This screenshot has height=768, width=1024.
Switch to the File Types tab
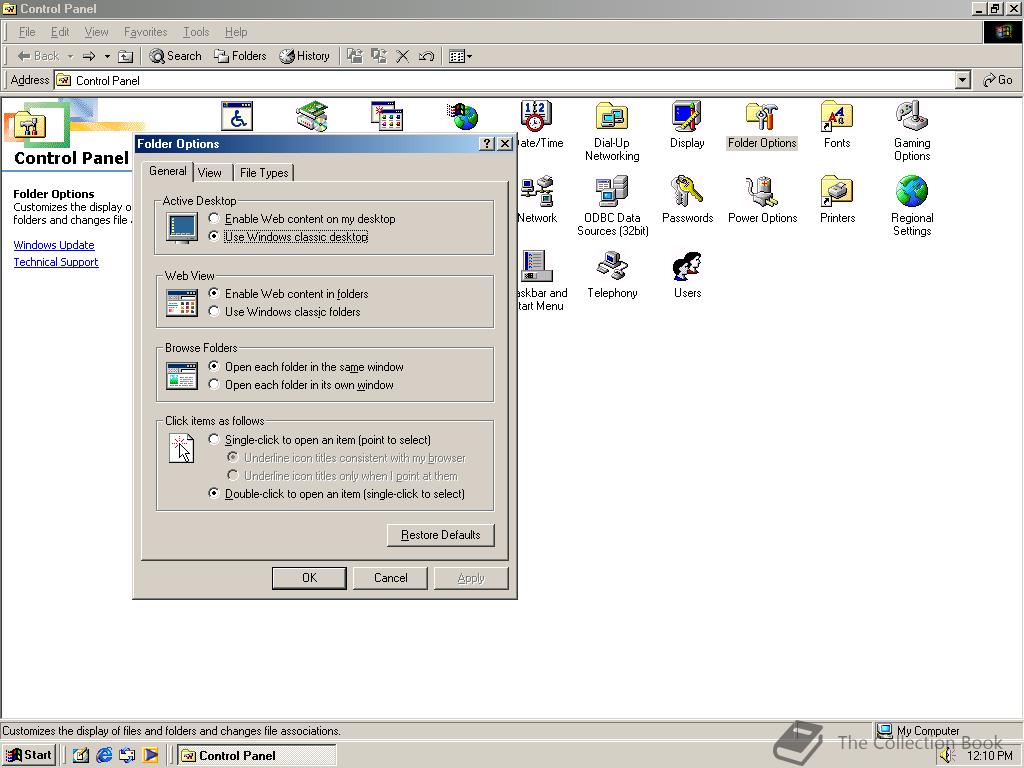263,172
